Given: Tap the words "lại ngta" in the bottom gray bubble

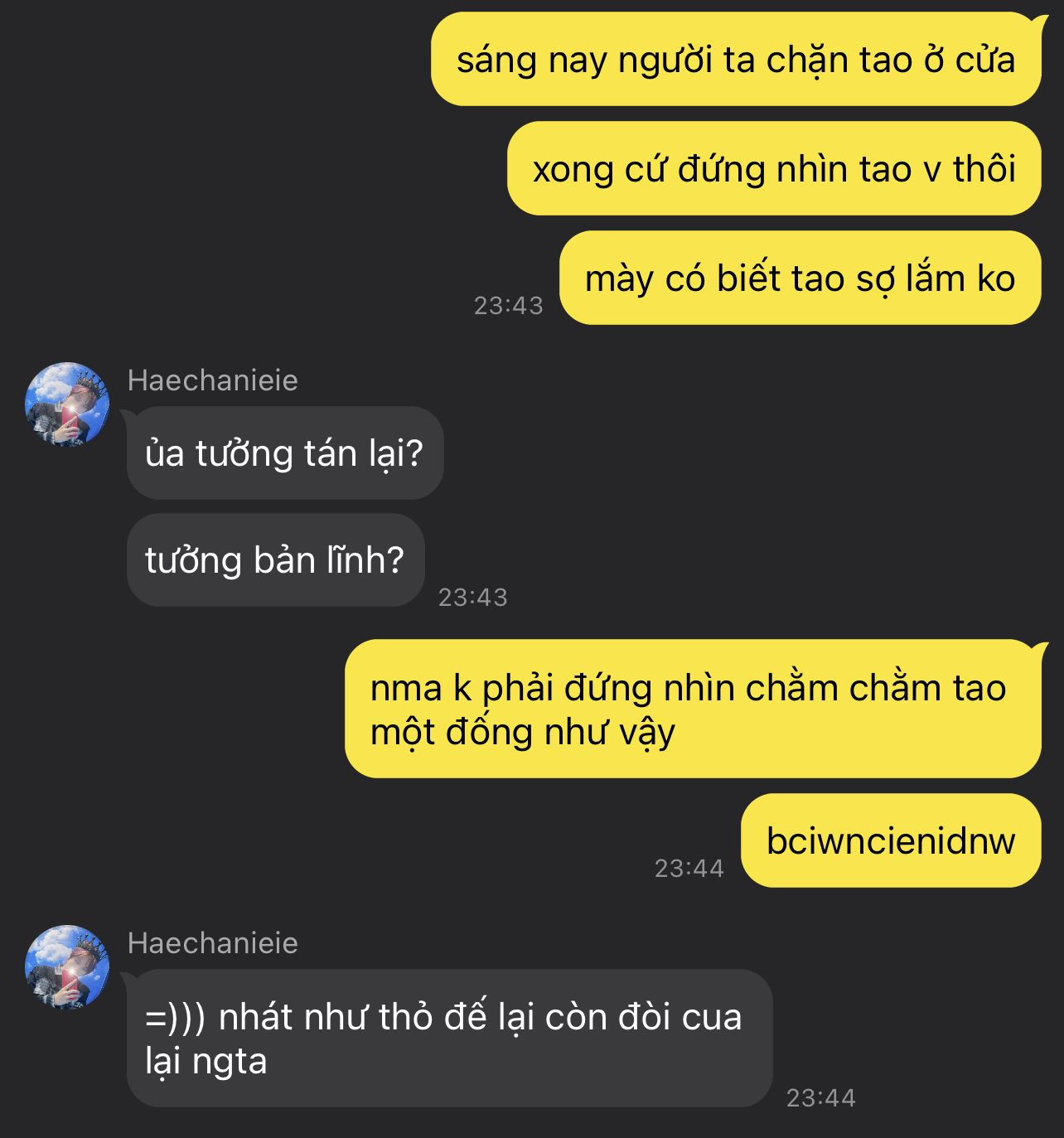Looking at the screenshot, I should 206,1062.
